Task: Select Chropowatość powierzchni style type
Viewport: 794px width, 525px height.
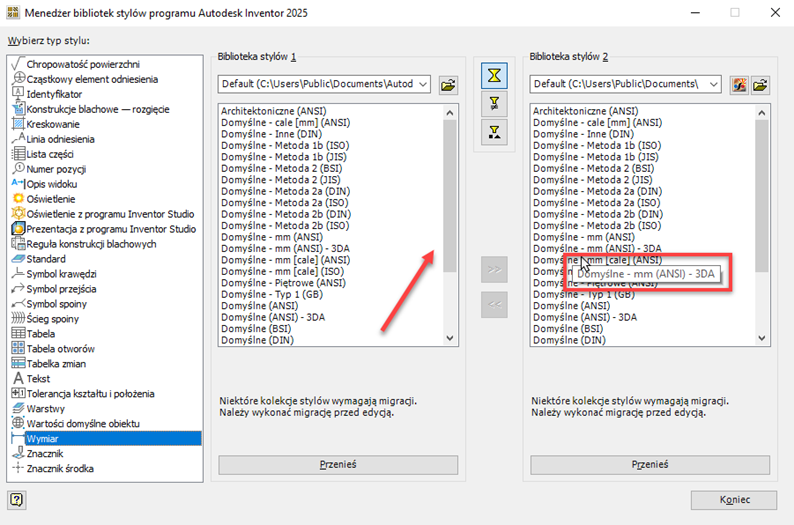Action: point(83,64)
